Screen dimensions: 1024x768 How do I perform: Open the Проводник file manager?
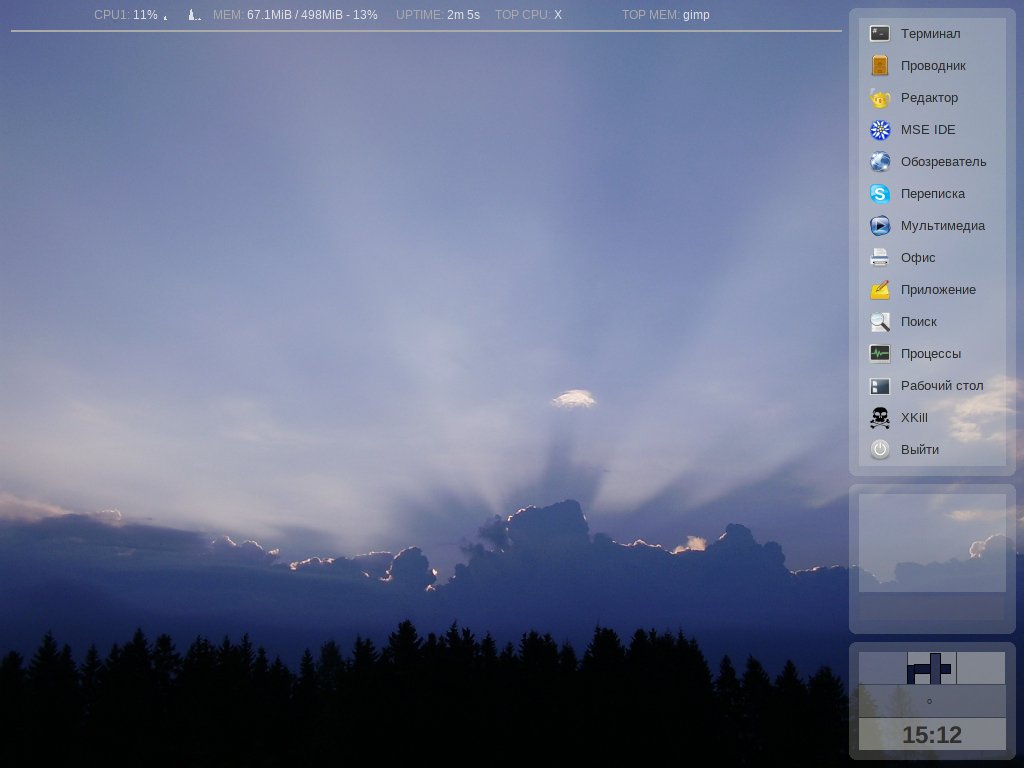click(931, 66)
